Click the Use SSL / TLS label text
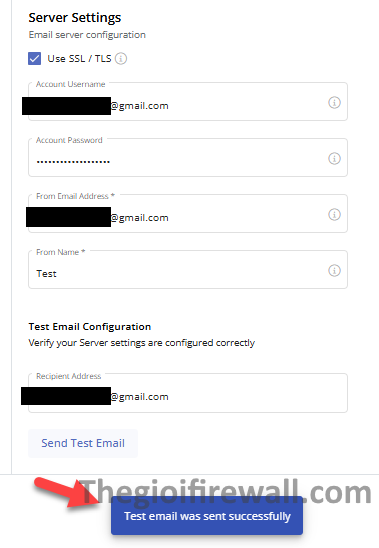 point(79,58)
